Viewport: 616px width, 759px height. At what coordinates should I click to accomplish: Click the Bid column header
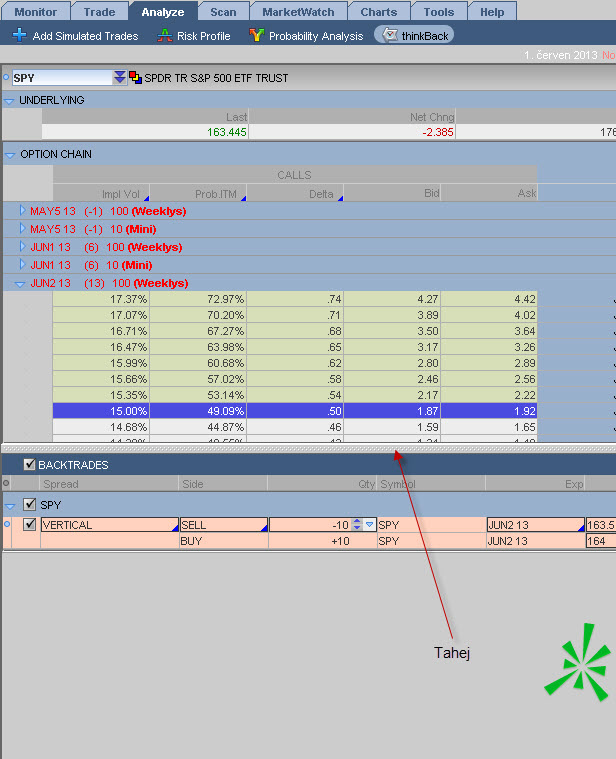(x=392, y=193)
